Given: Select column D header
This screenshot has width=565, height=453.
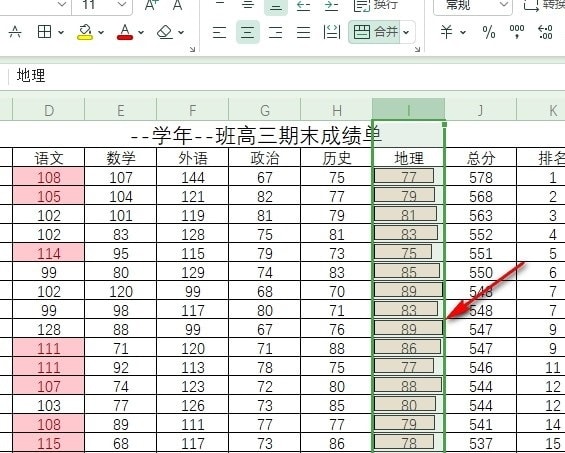Looking at the screenshot, I should 49,110.
